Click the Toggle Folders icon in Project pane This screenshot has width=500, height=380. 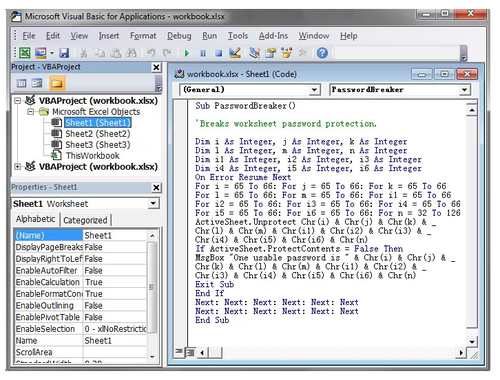coord(57,83)
